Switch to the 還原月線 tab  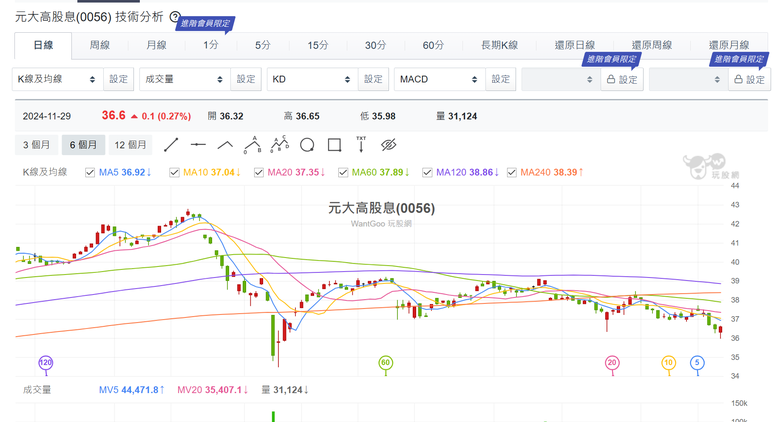tap(729, 45)
